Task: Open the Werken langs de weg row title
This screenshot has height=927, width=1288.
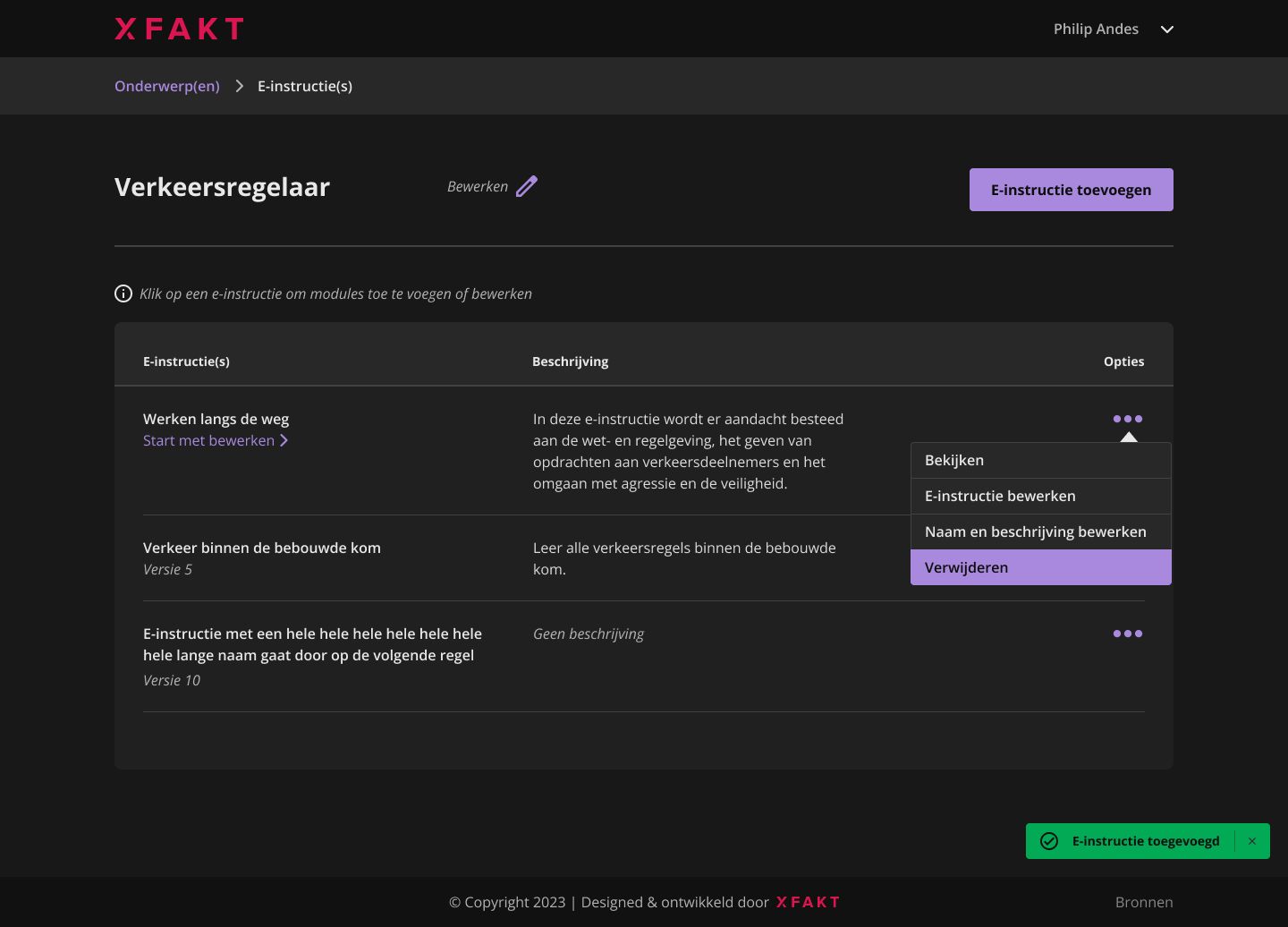Action: 216,419
